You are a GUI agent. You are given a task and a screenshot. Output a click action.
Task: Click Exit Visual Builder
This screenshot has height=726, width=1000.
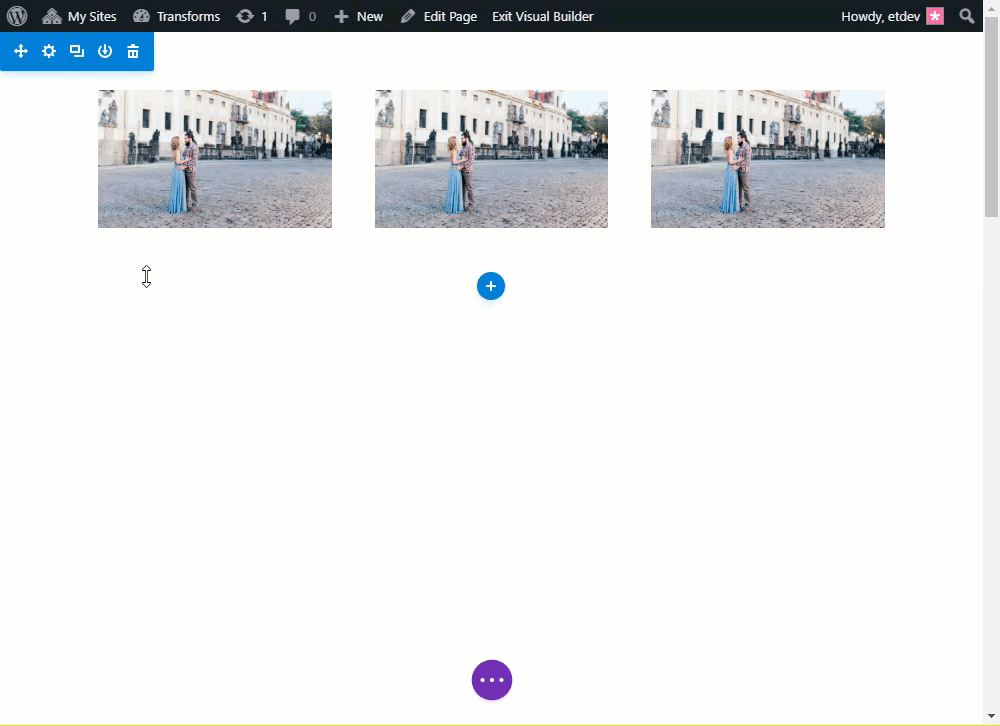542,16
